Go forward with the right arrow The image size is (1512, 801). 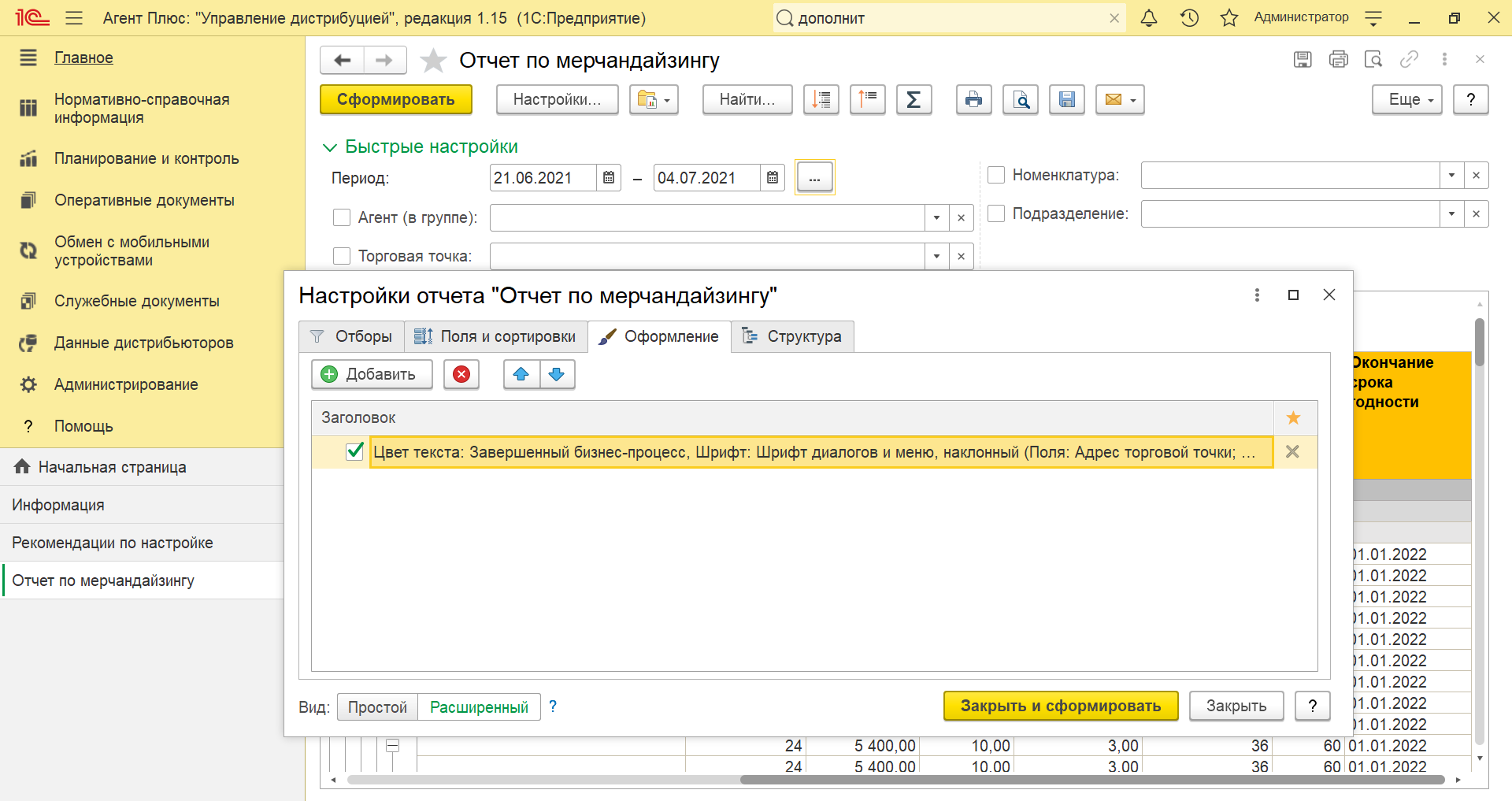click(x=384, y=60)
